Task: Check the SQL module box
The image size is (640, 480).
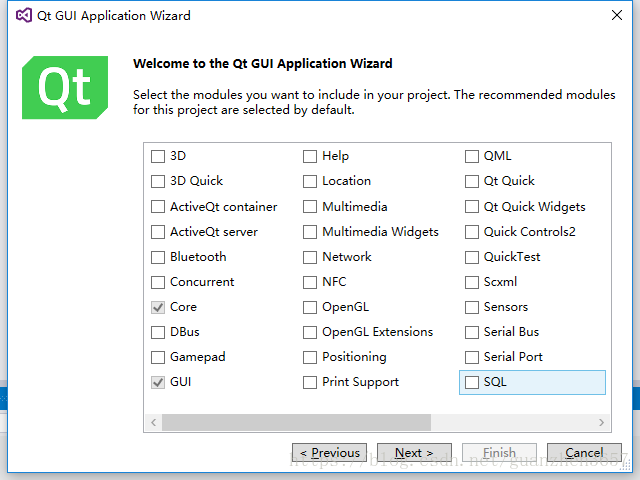Action: [472, 382]
